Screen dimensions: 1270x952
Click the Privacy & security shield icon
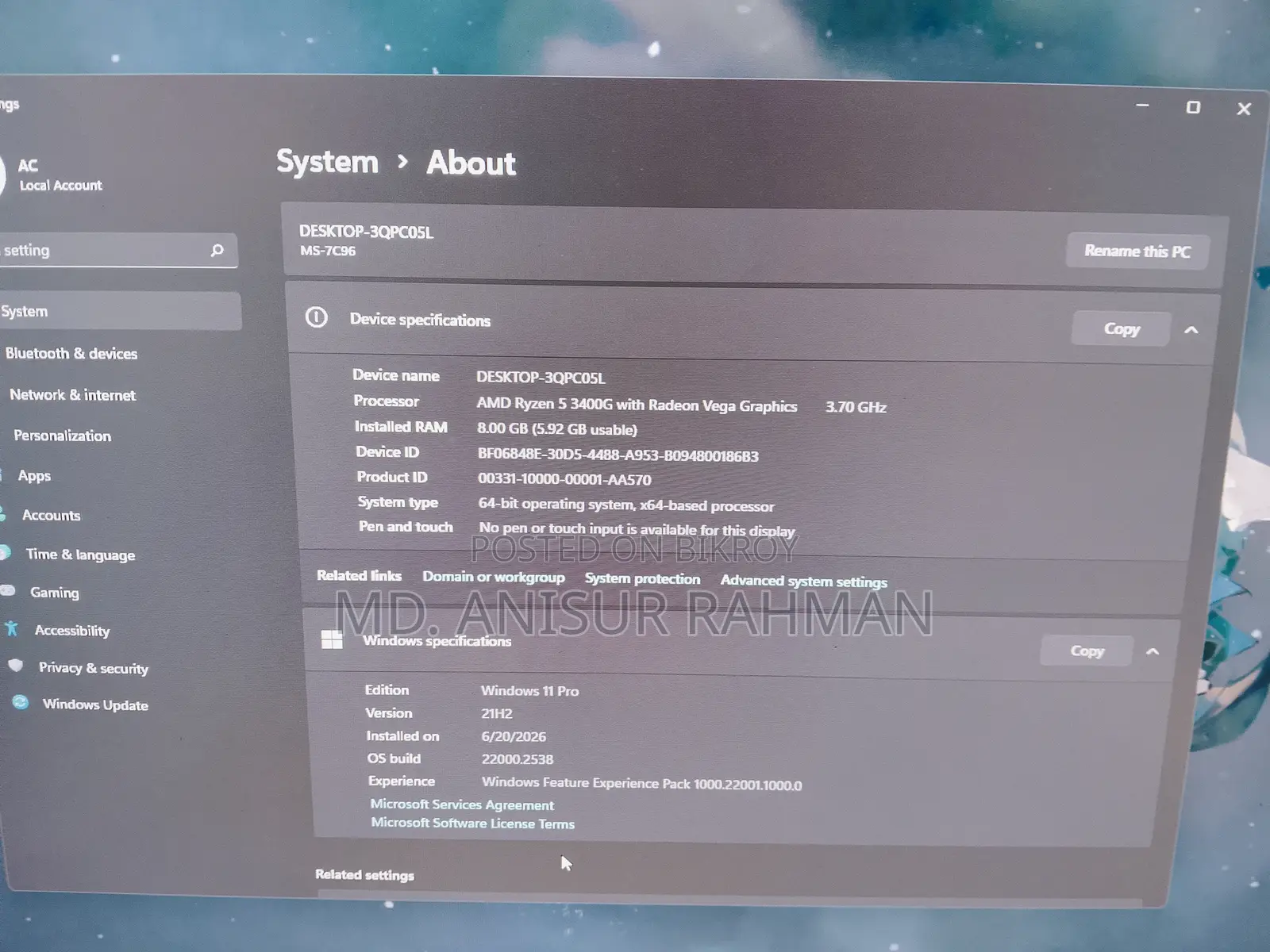tap(16, 666)
